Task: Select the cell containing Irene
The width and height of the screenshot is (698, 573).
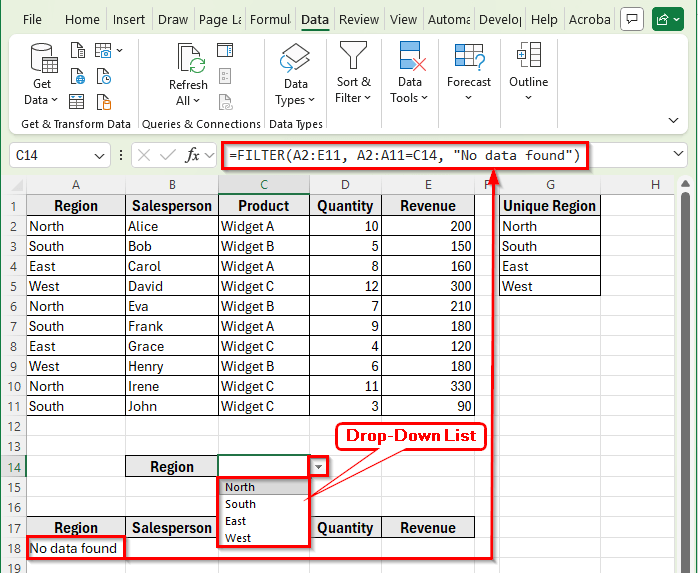Action: coord(172,386)
